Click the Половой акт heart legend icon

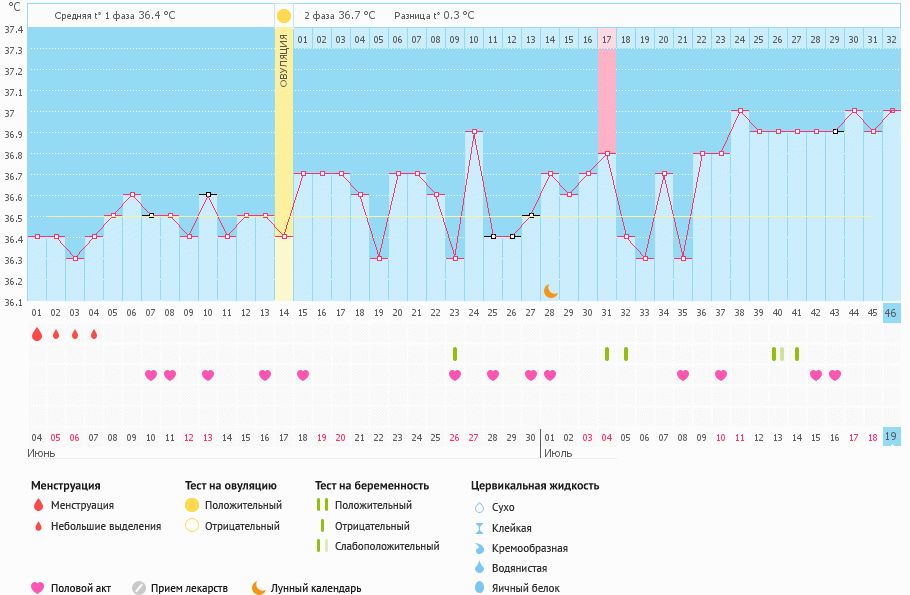pyautogui.click(x=38, y=588)
